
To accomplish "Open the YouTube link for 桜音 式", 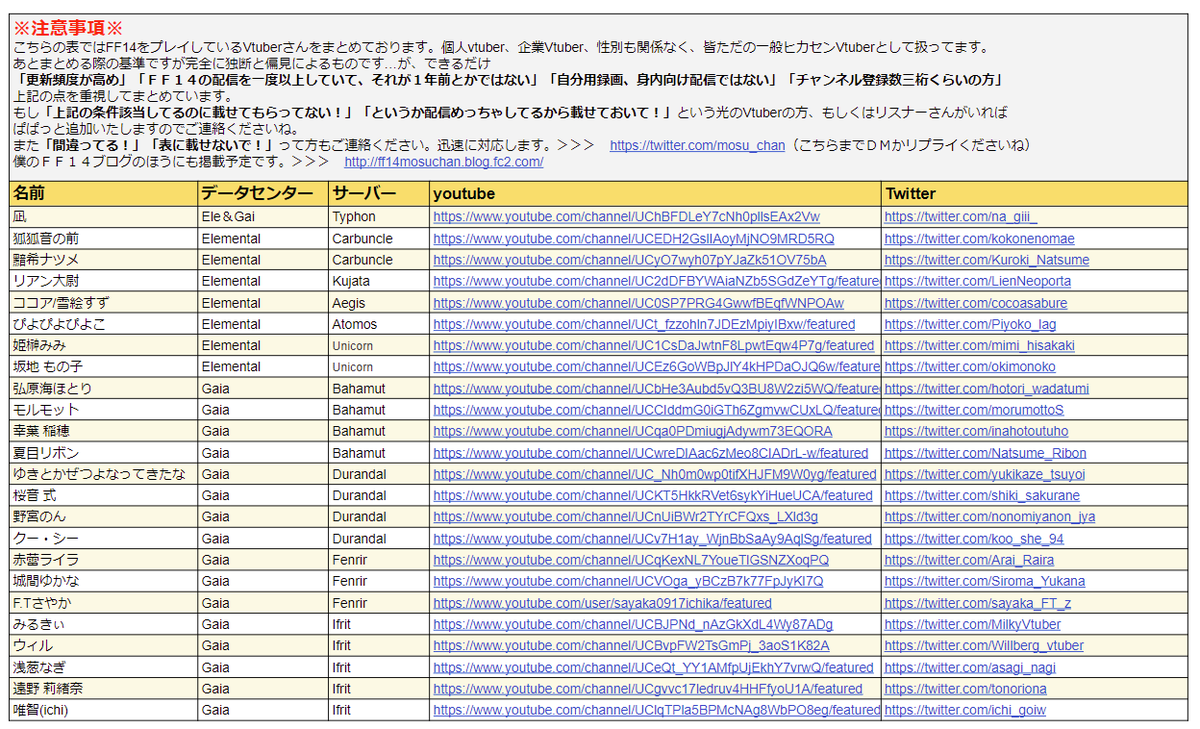I will (x=653, y=495).
